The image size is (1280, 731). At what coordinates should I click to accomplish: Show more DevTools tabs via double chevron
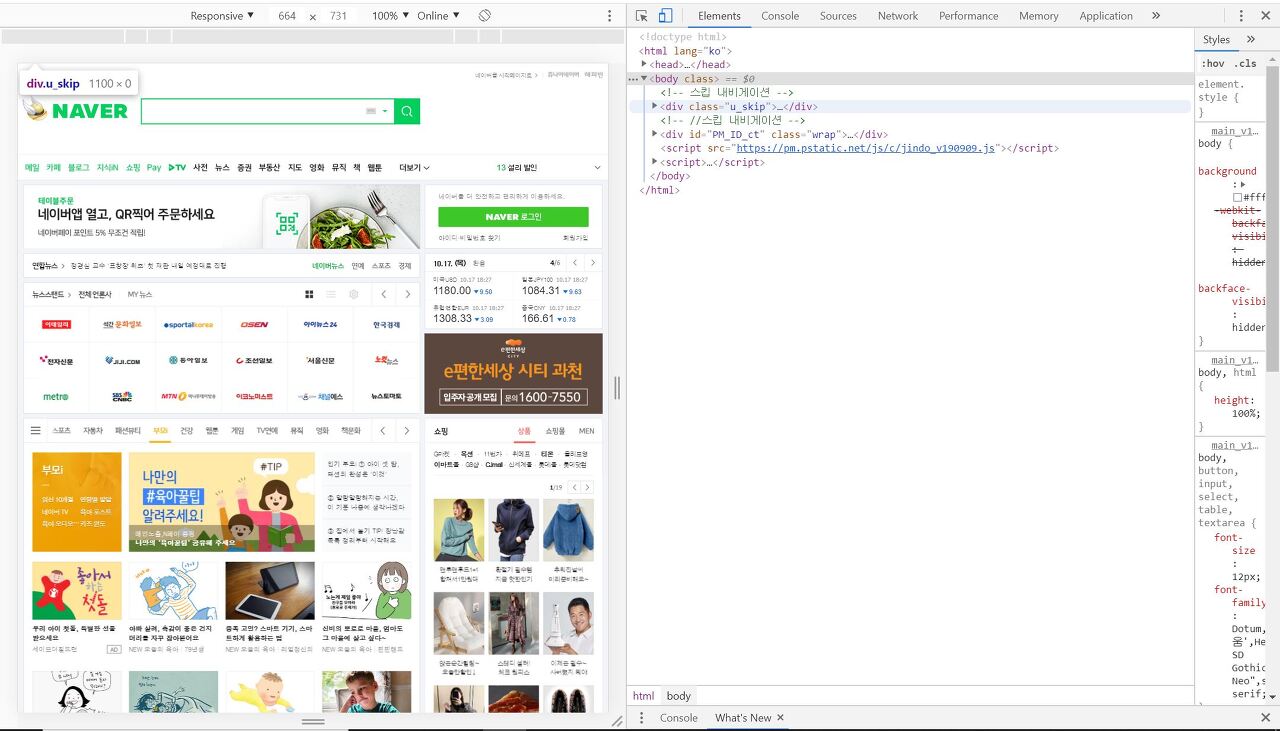pyautogui.click(x=1156, y=15)
